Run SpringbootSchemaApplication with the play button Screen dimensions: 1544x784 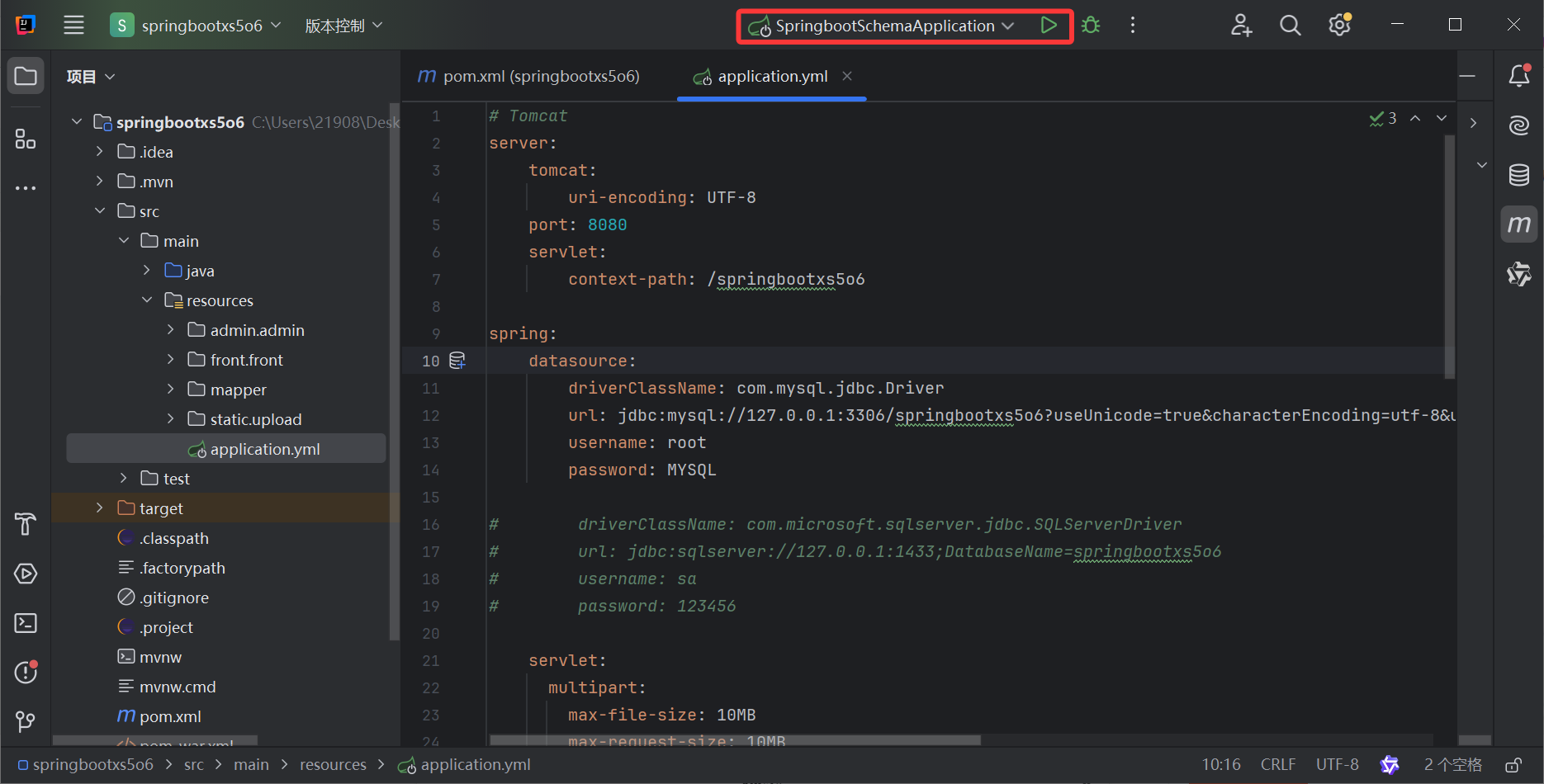1049,25
